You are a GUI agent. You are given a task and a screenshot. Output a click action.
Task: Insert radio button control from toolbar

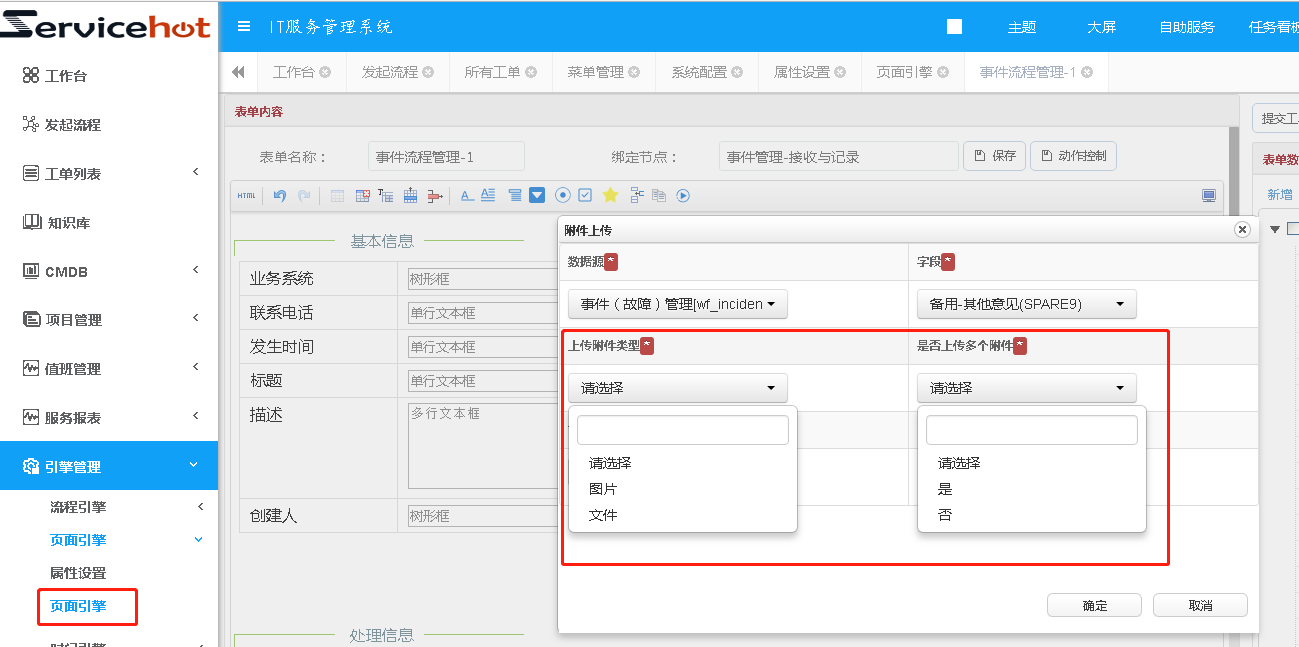coord(562,196)
